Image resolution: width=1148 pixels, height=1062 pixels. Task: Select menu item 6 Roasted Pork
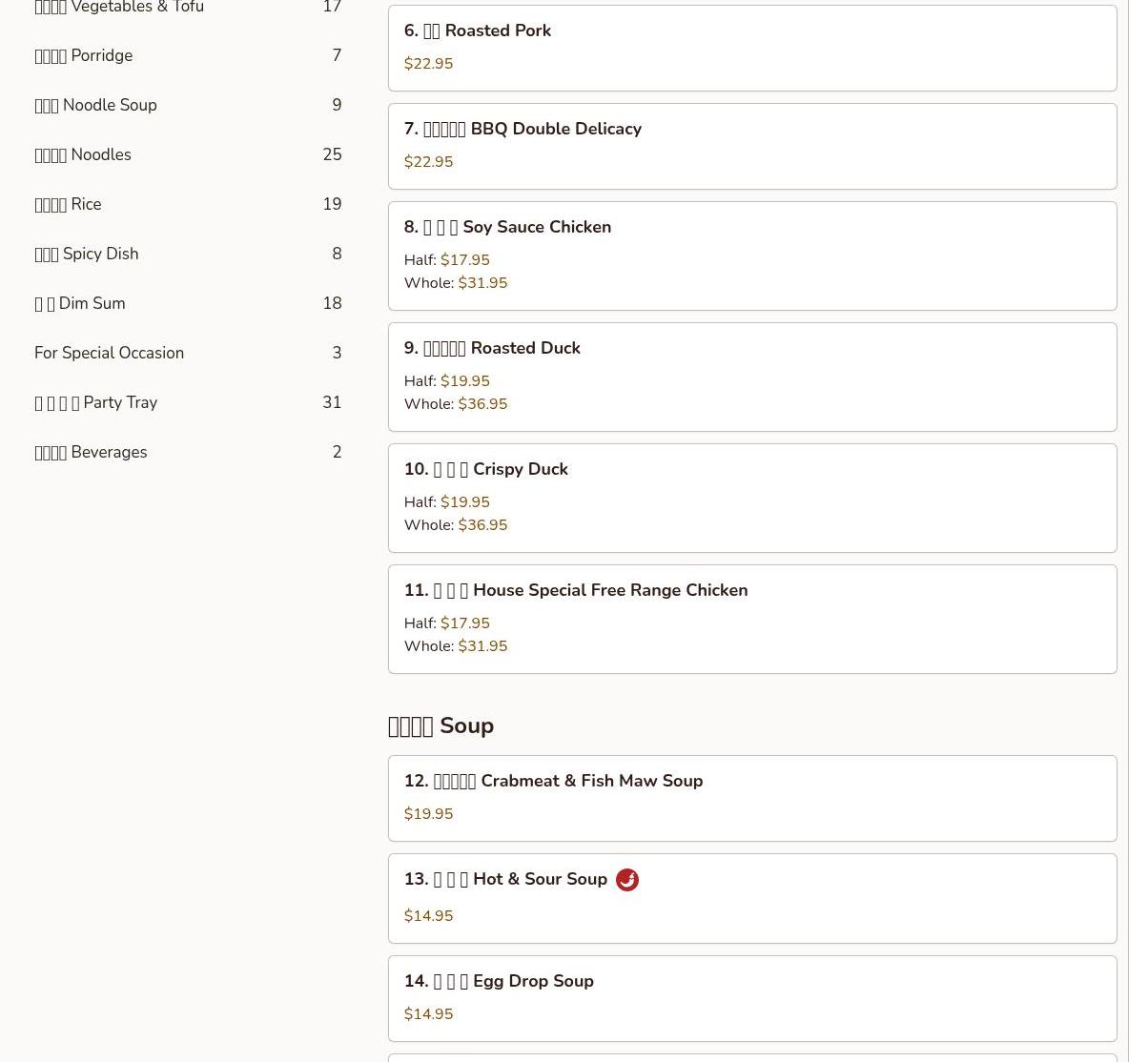click(x=752, y=48)
